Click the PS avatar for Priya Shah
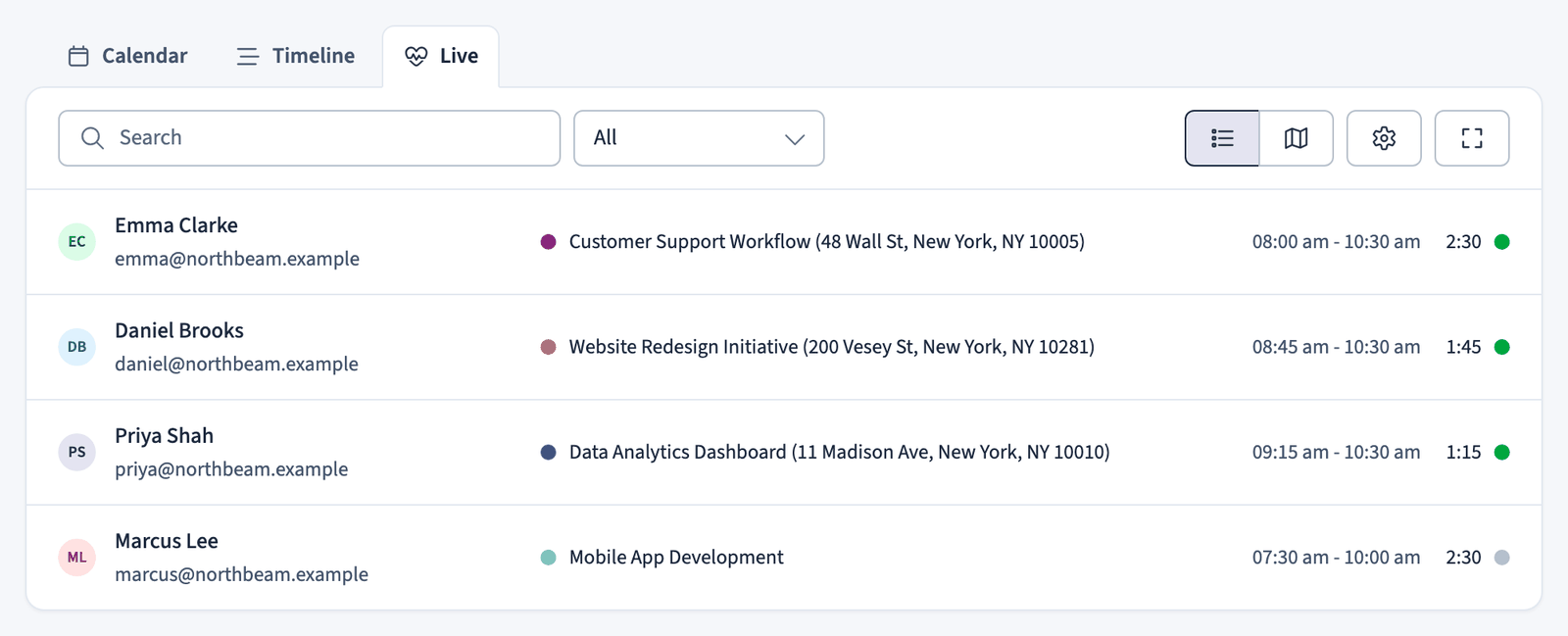The height and width of the screenshot is (636, 1568). (77, 452)
